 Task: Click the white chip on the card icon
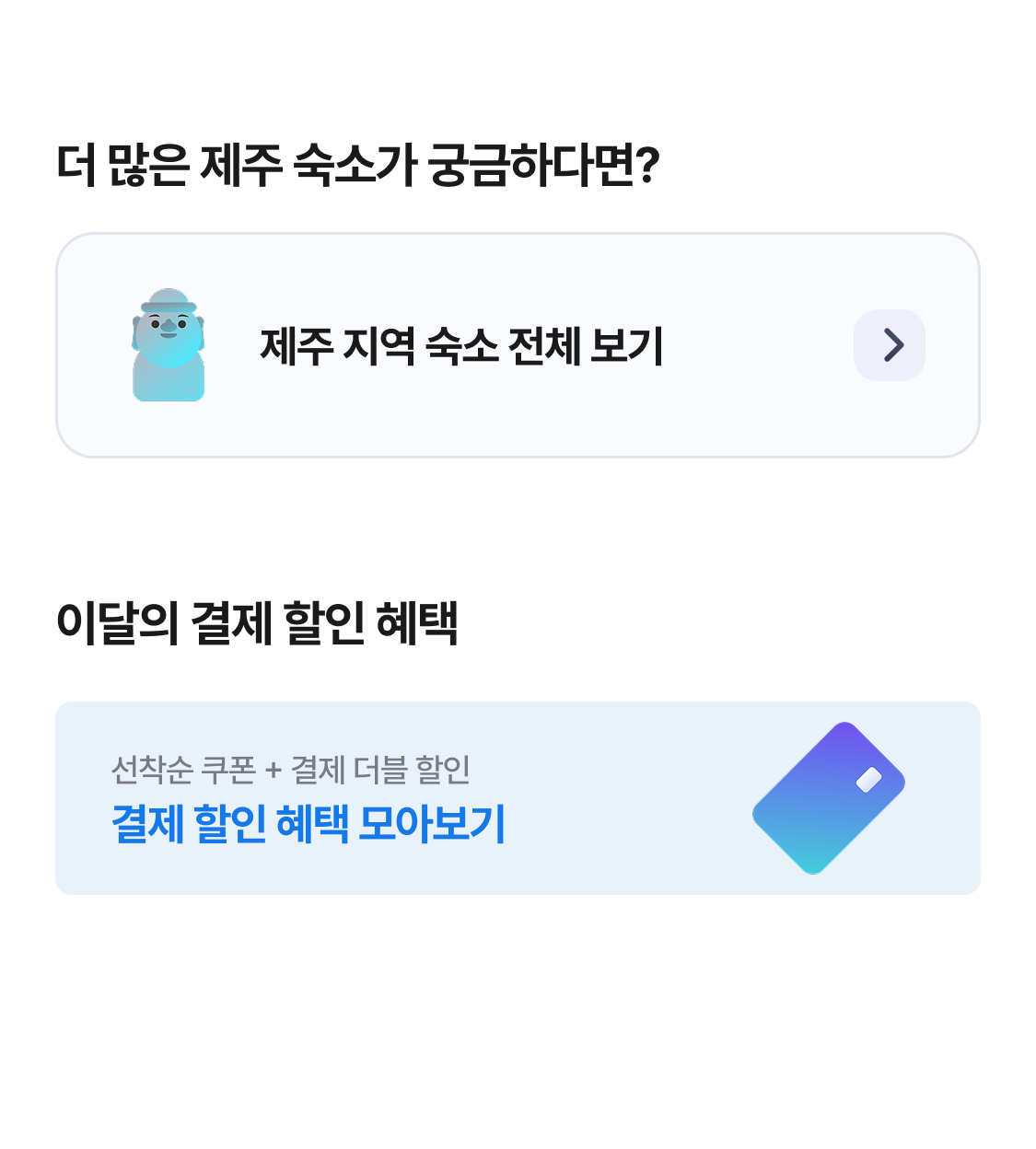coord(868,780)
